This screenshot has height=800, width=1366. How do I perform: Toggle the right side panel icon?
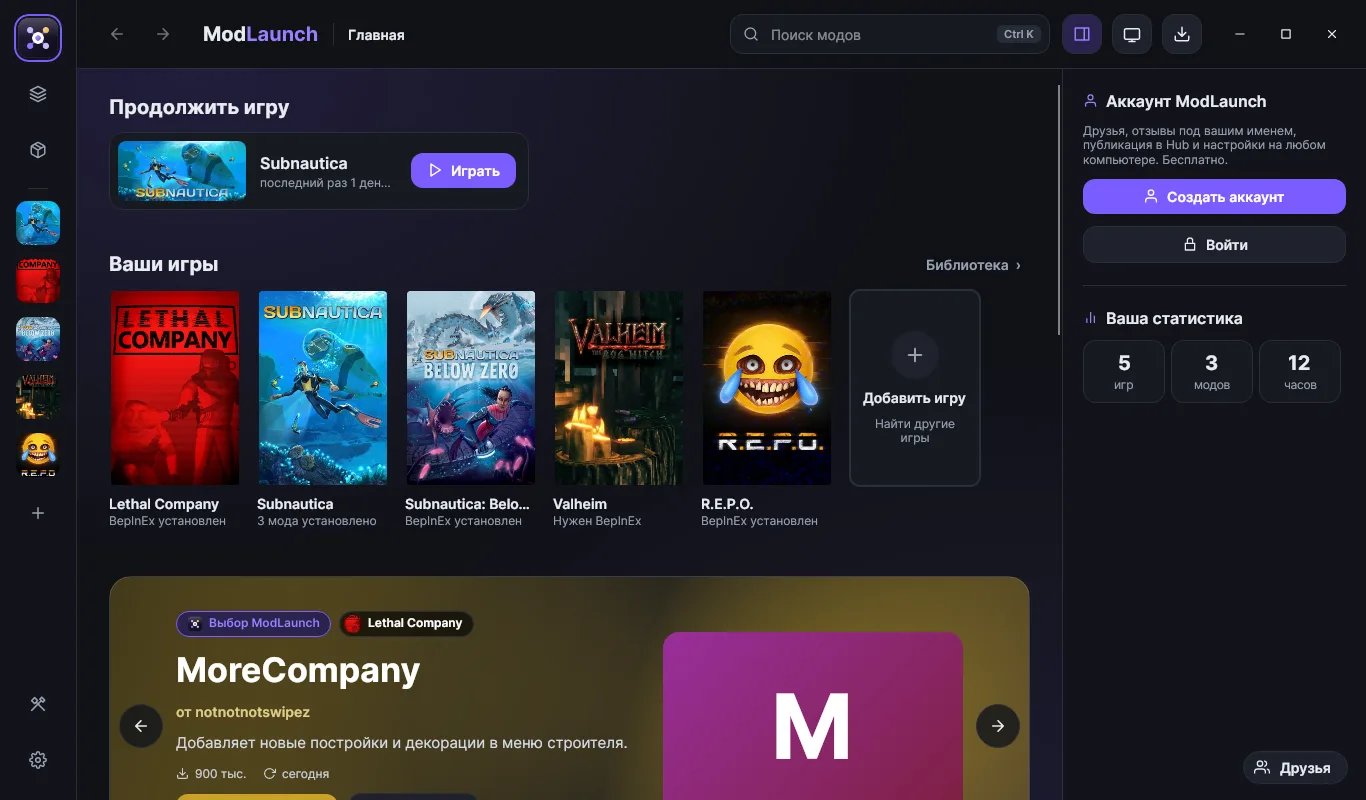(x=1082, y=34)
